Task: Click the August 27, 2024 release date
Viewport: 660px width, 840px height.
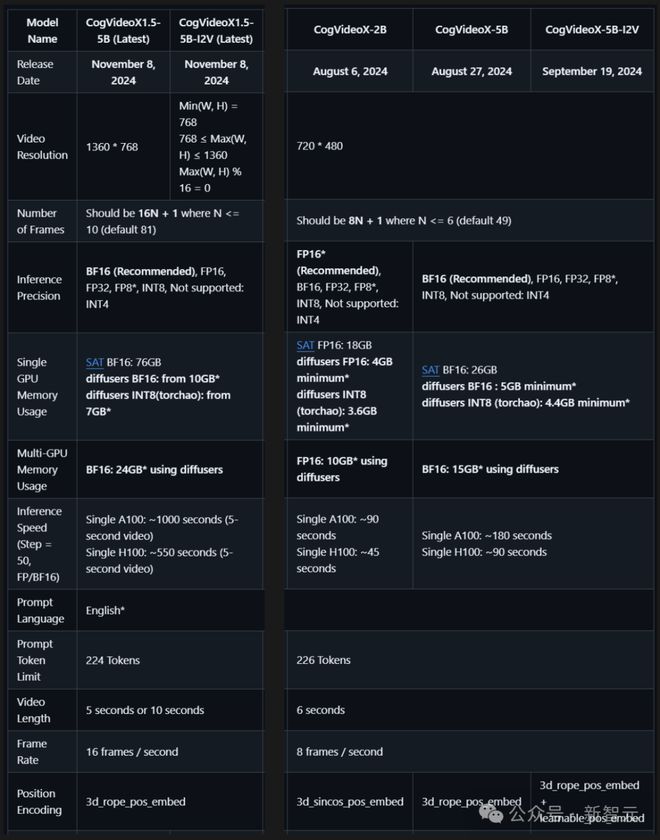Action: [471, 72]
